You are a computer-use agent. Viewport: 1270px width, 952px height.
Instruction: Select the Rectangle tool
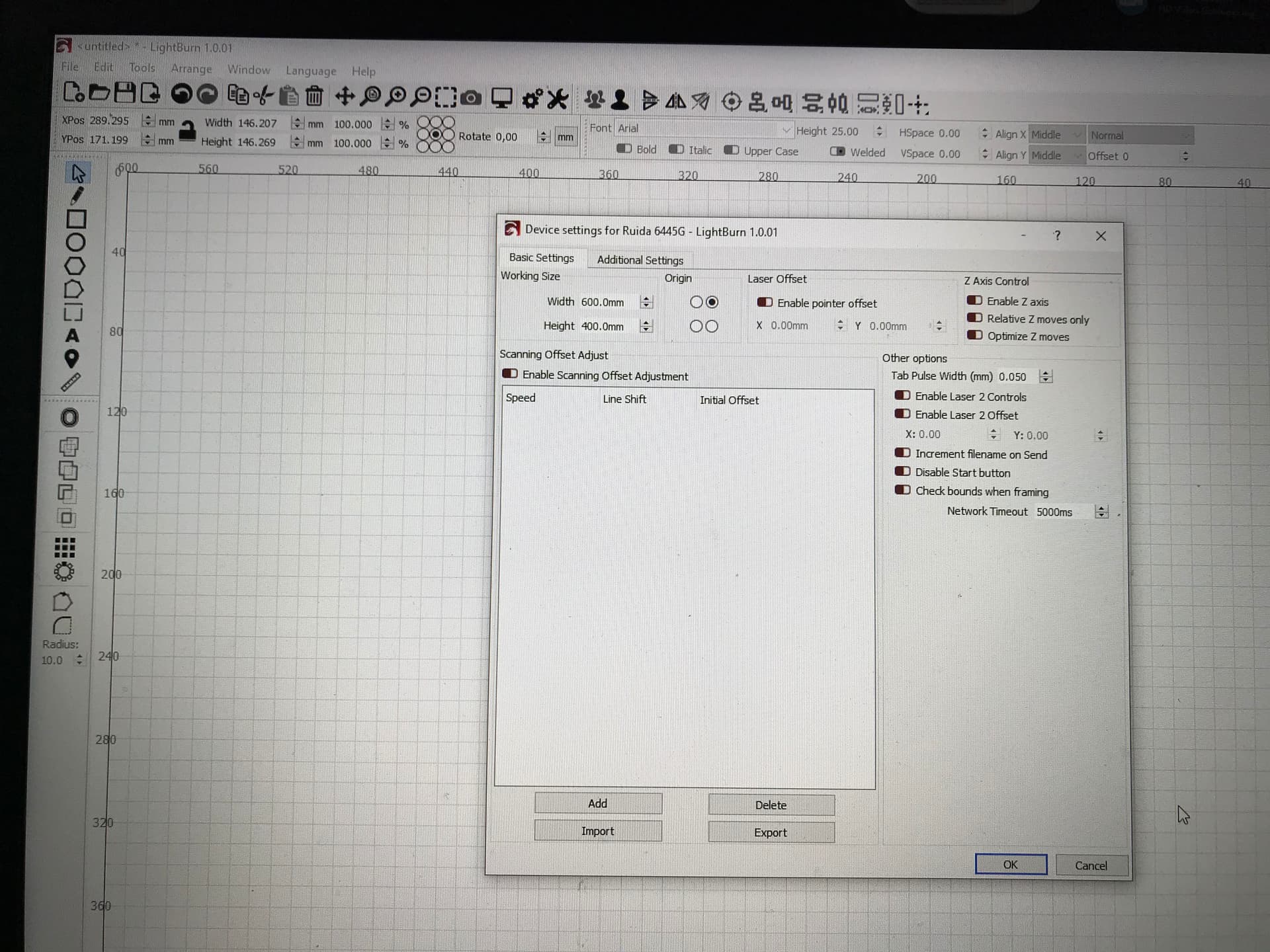tap(76, 219)
